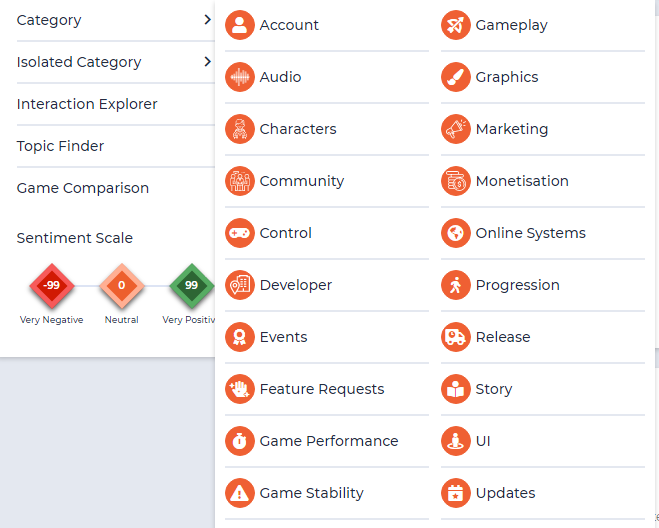
Task: Click the Account person icon
Action: 240,25
